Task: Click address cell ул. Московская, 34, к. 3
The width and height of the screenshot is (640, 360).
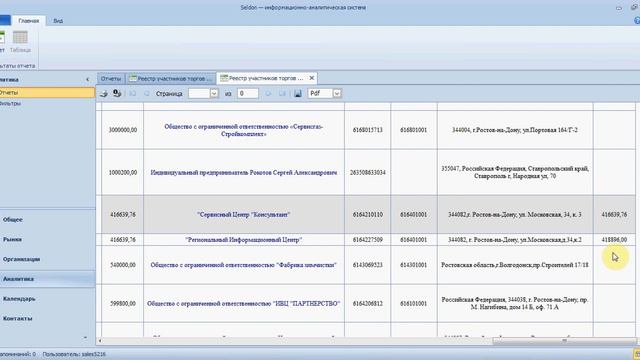Action: [515, 214]
